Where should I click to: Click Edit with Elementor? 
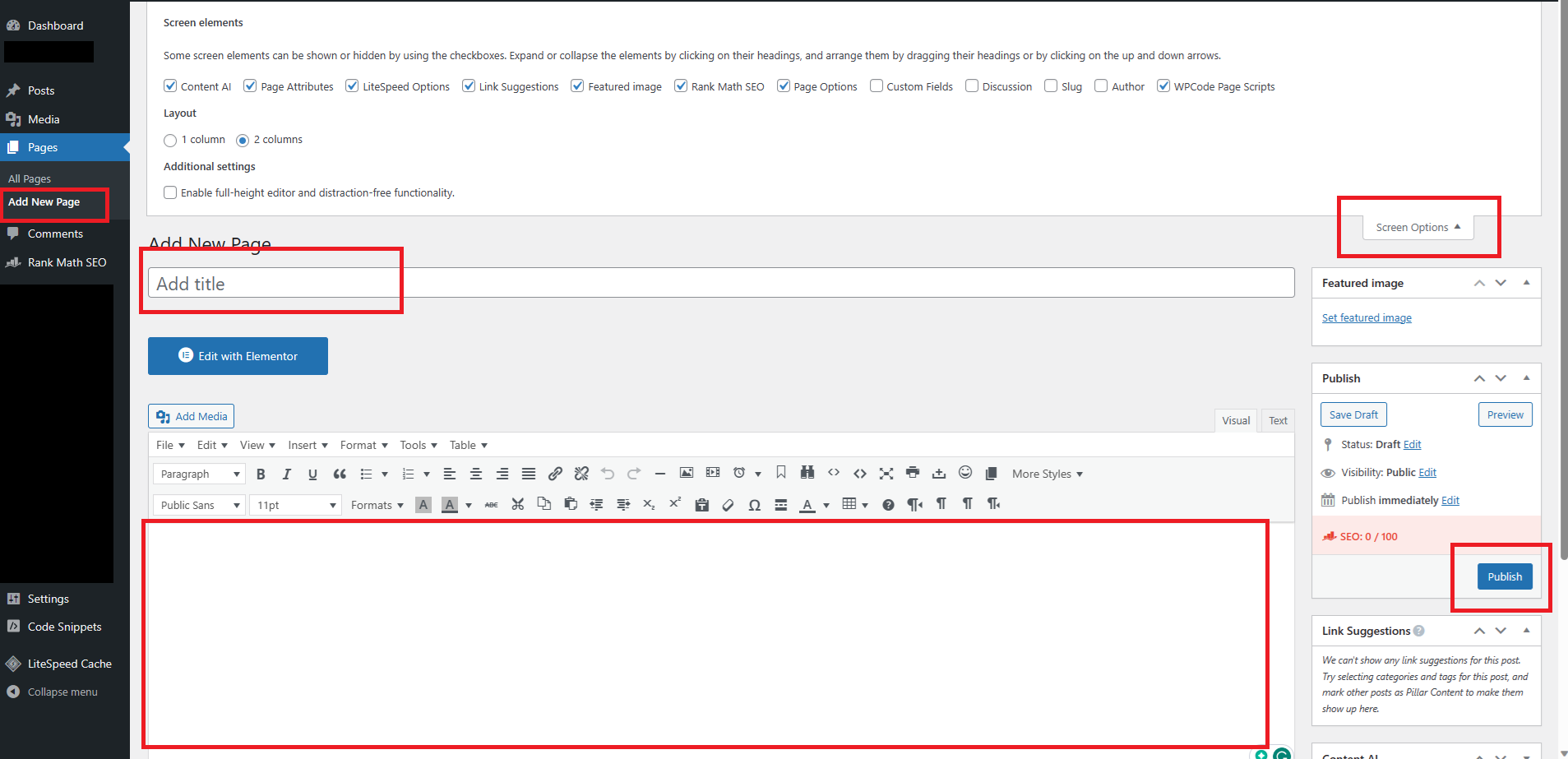point(238,355)
